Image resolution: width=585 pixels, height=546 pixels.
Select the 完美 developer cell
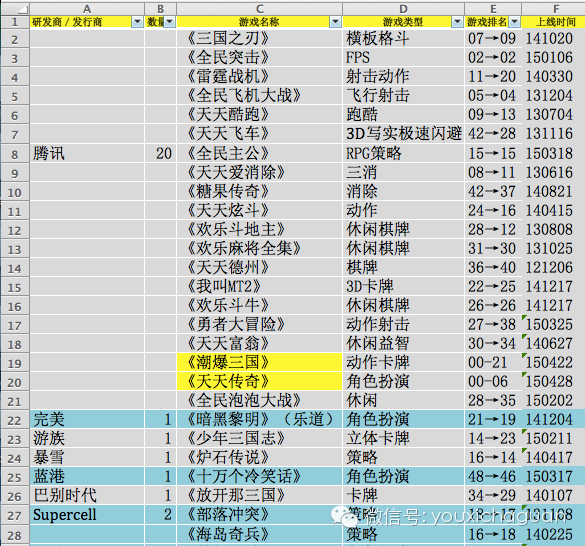(x=87, y=420)
